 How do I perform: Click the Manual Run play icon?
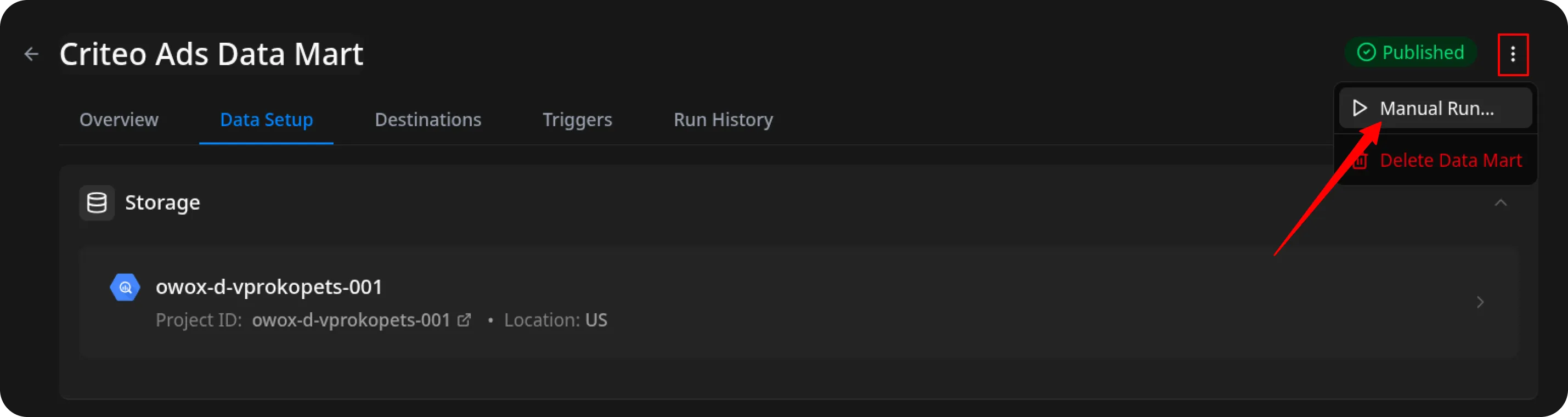coord(1360,108)
